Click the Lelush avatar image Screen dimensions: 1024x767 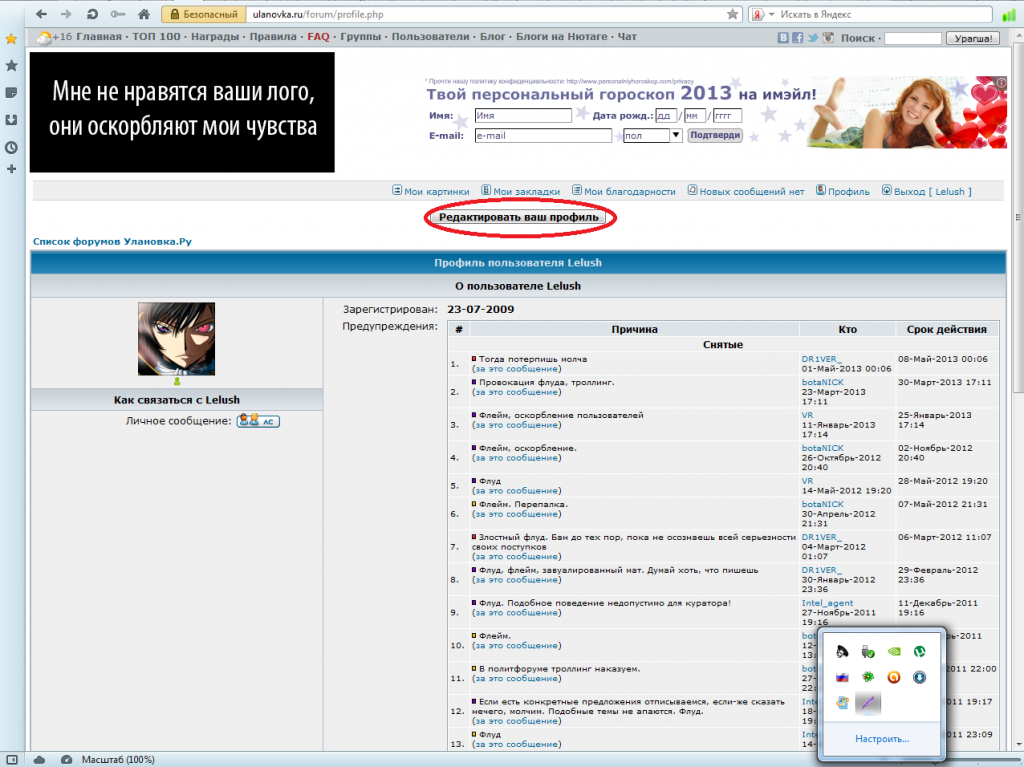tap(176, 339)
